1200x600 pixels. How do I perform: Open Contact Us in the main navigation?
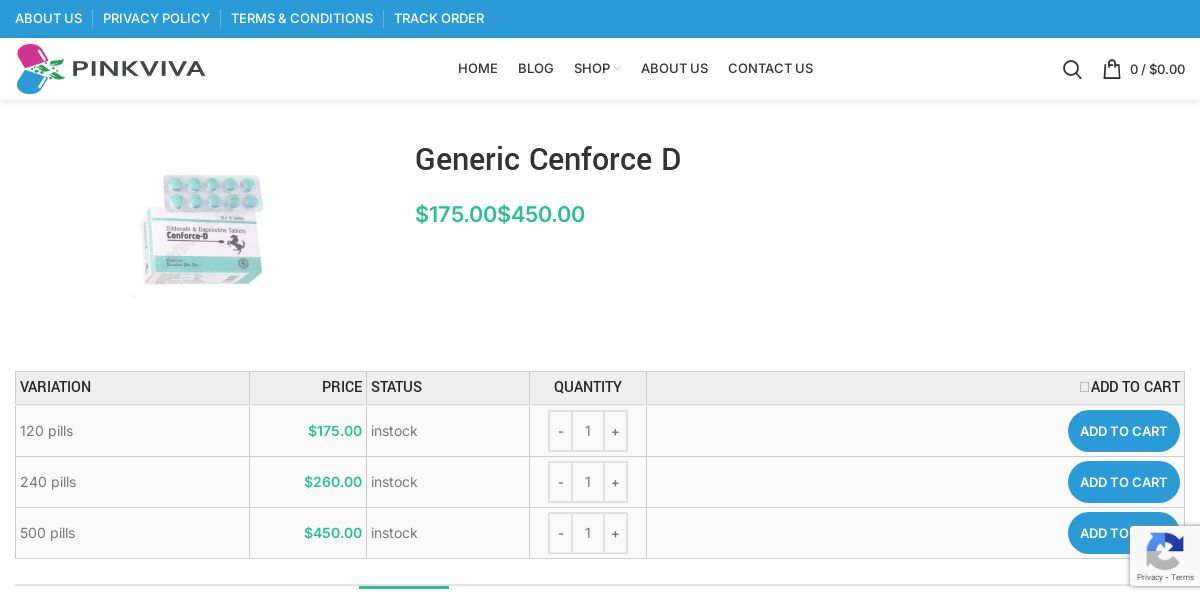(x=770, y=69)
